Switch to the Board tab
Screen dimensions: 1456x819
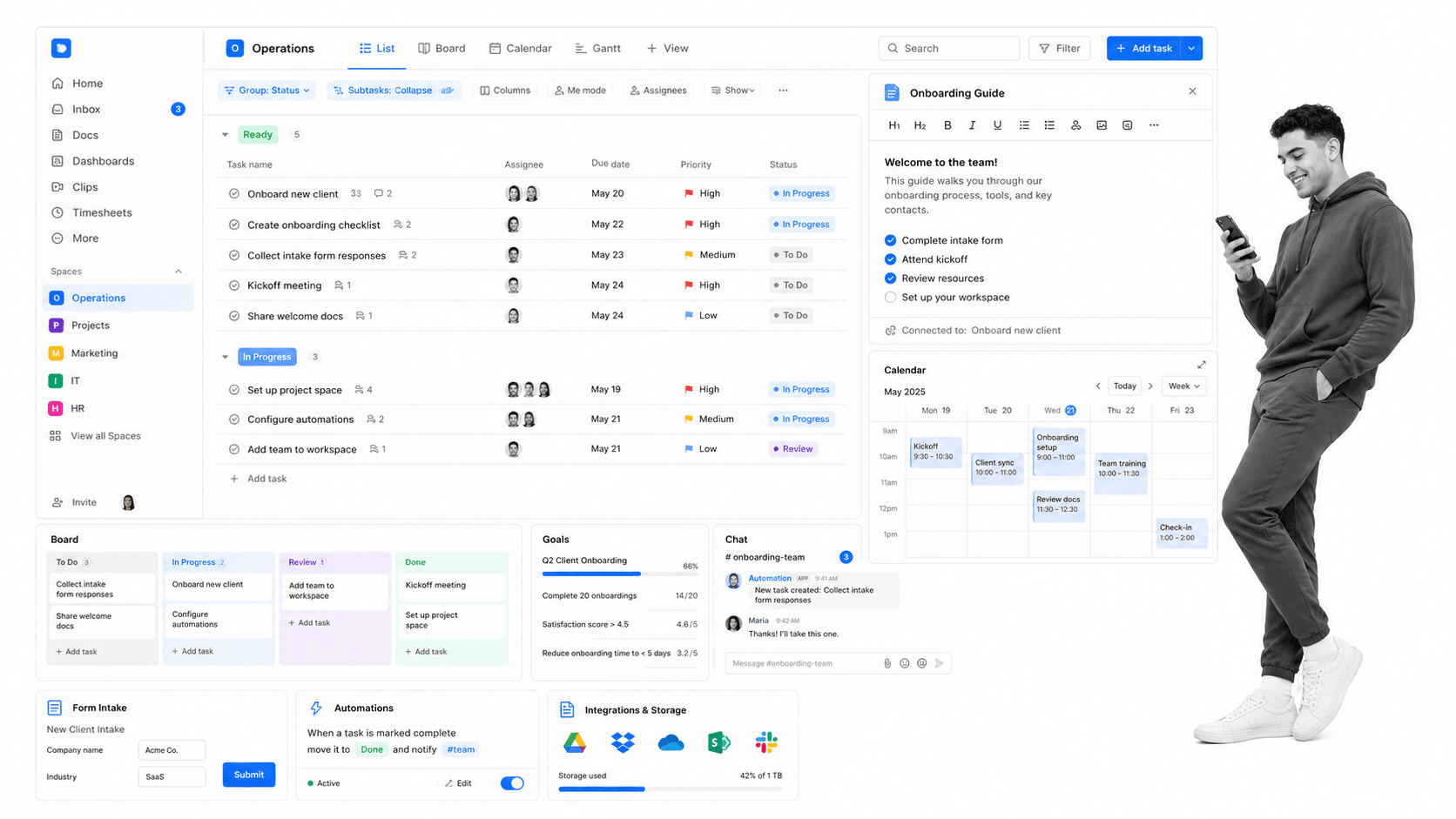coord(442,49)
